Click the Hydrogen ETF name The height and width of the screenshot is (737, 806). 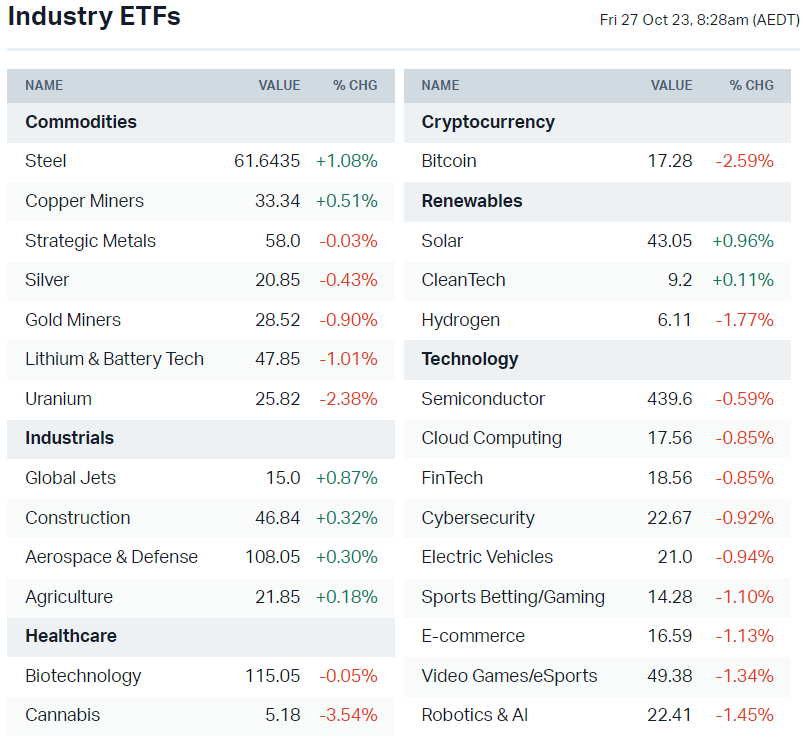pos(460,320)
